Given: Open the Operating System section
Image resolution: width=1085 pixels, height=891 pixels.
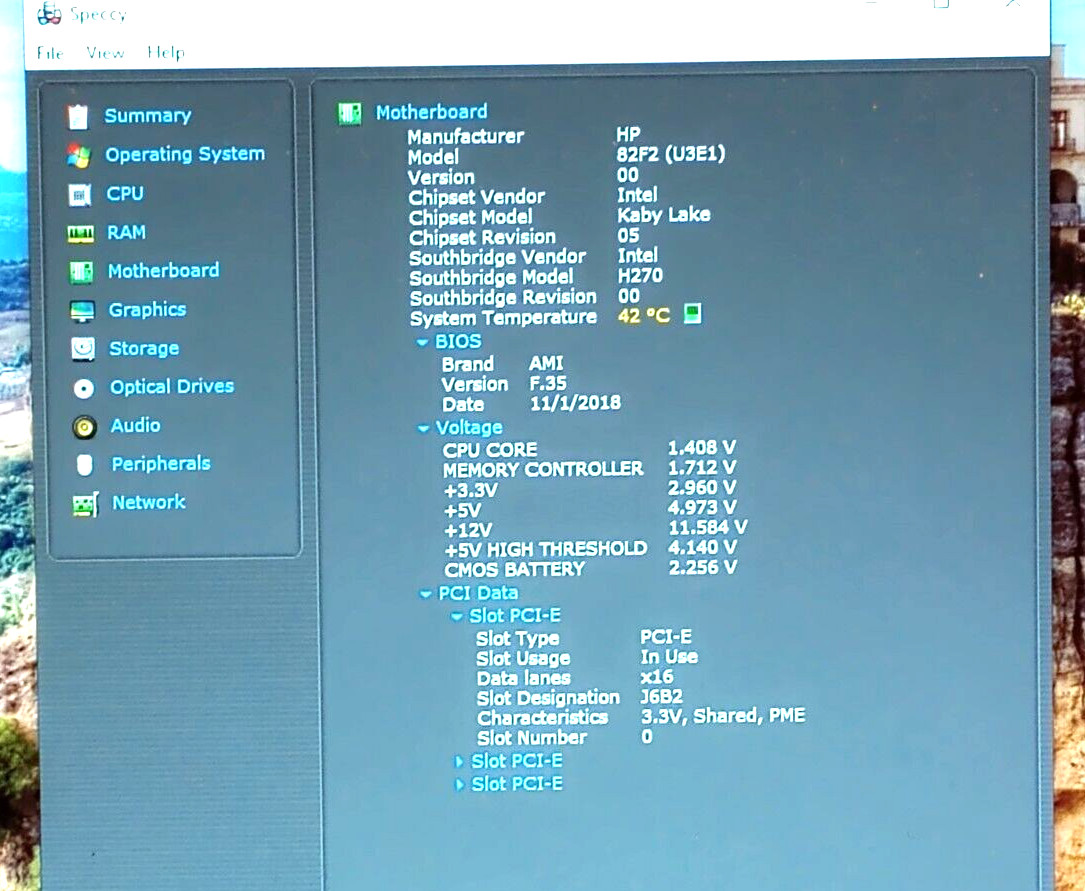Looking at the screenshot, I should click(x=185, y=154).
